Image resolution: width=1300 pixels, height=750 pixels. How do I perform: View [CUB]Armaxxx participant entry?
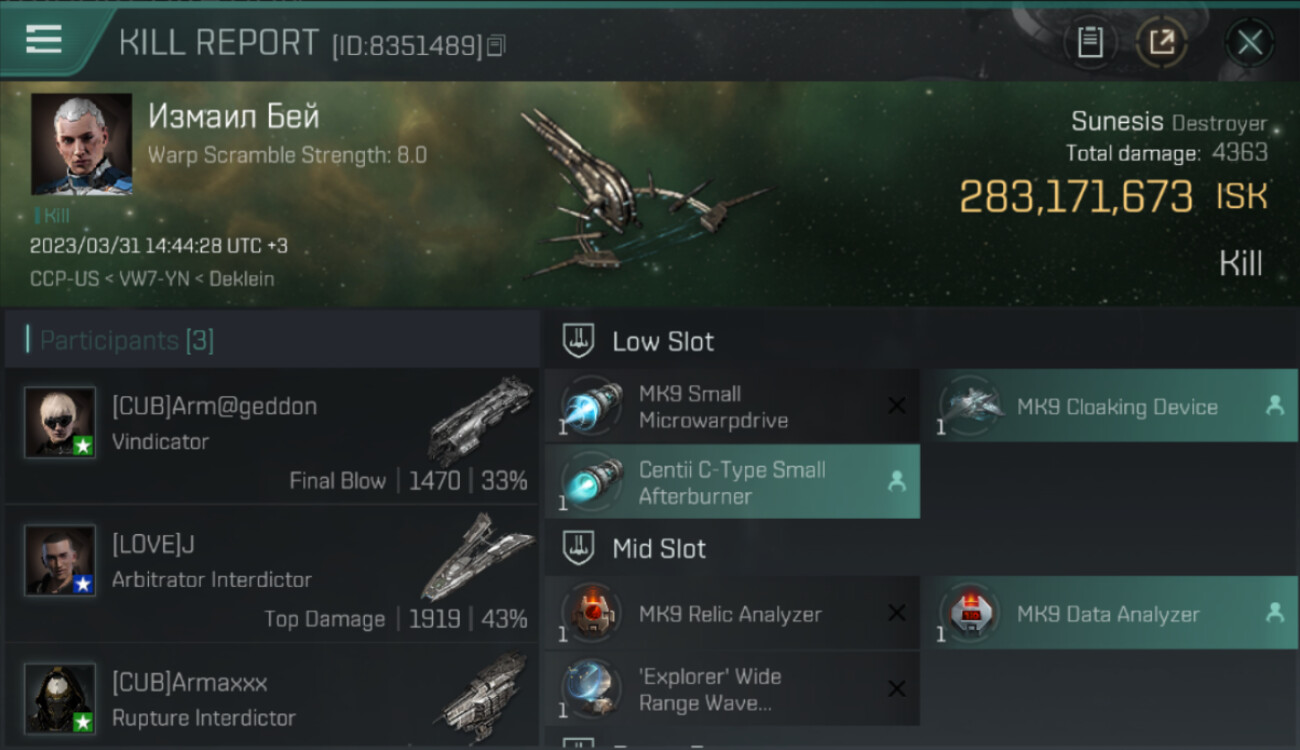point(272,697)
